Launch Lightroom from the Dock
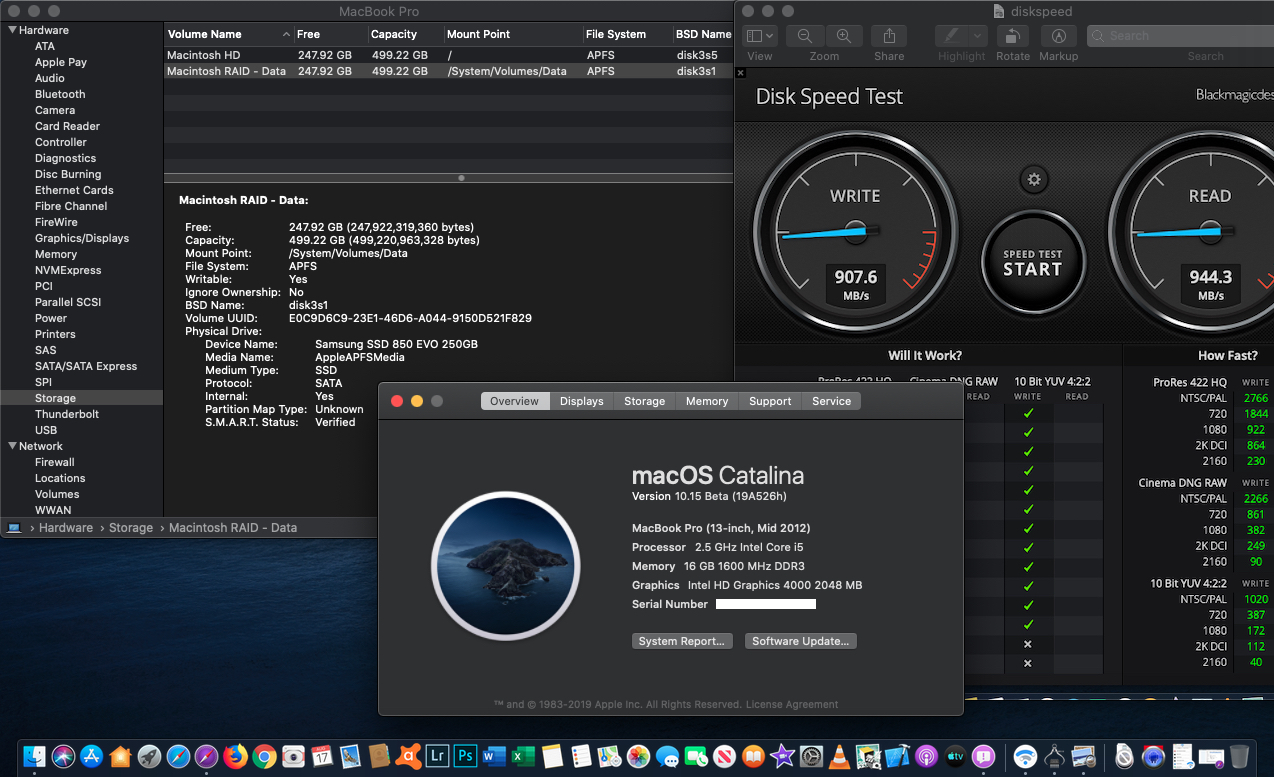This screenshot has height=777, width=1274. [x=437, y=756]
